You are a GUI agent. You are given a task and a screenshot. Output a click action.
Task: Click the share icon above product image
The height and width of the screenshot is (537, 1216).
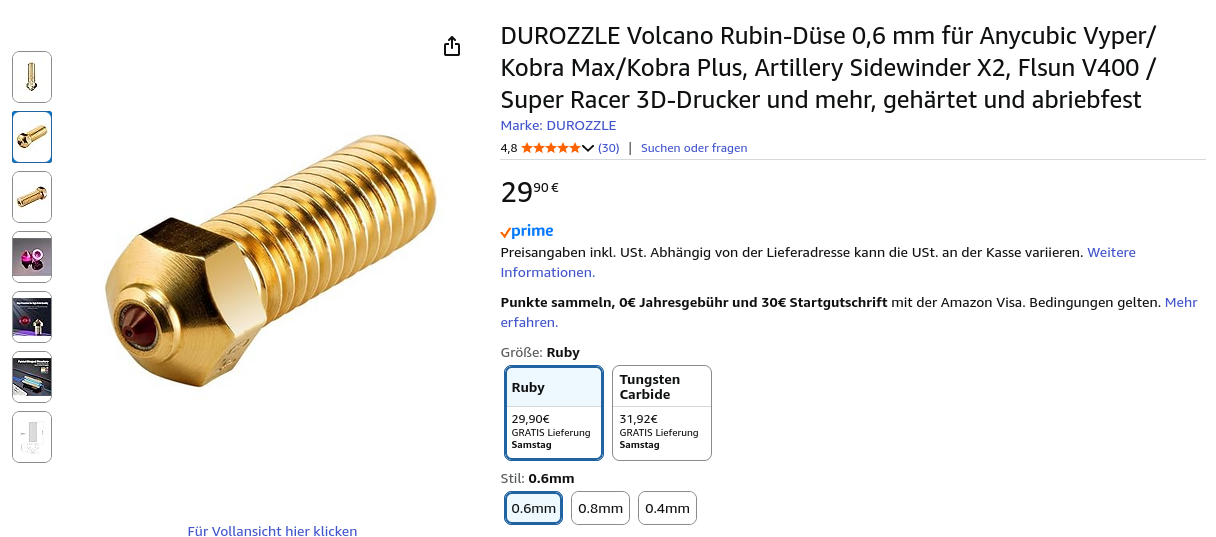(452, 47)
